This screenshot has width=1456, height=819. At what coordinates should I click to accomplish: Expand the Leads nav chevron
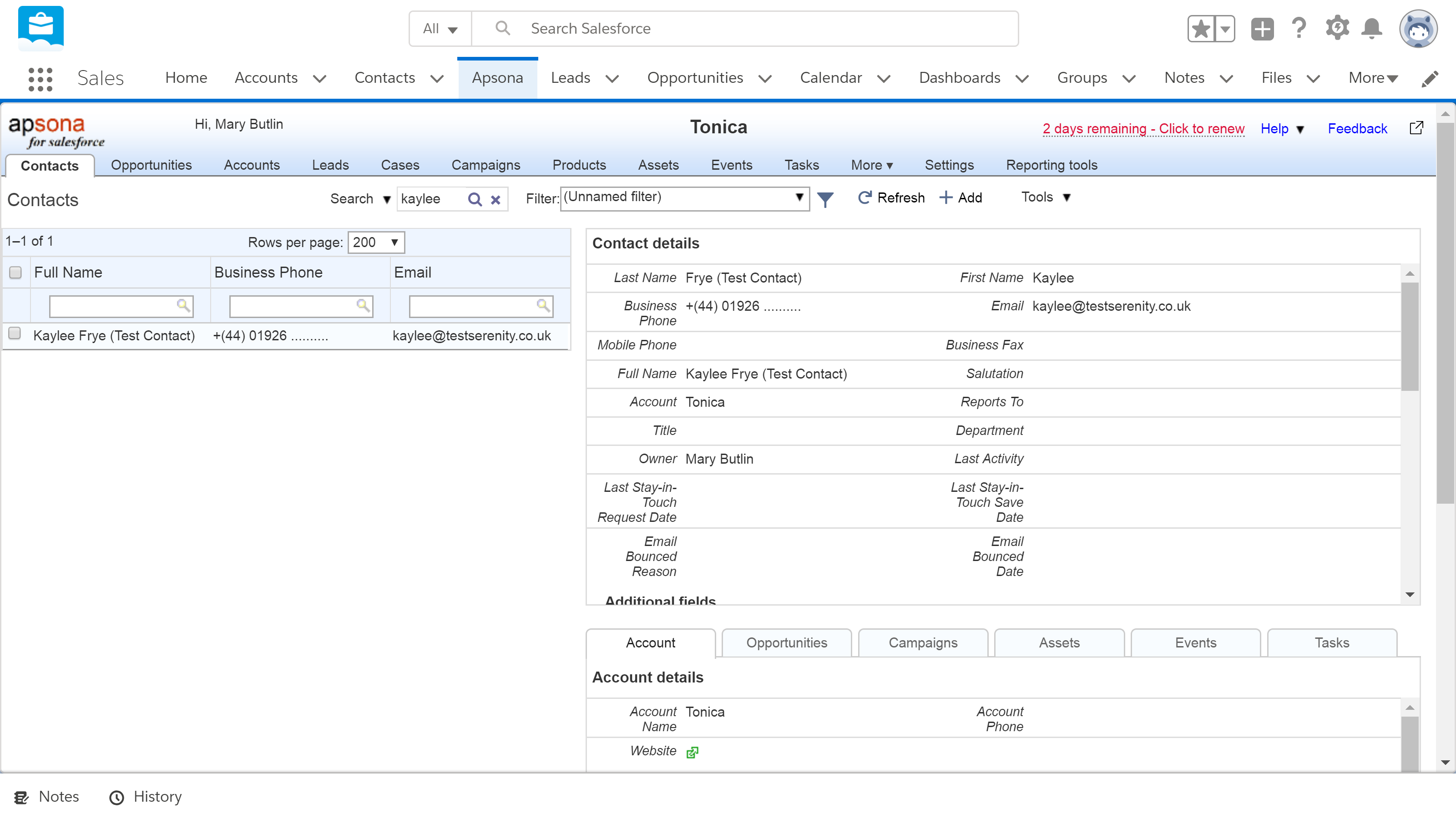pyautogui.click(x=612, y=79)
